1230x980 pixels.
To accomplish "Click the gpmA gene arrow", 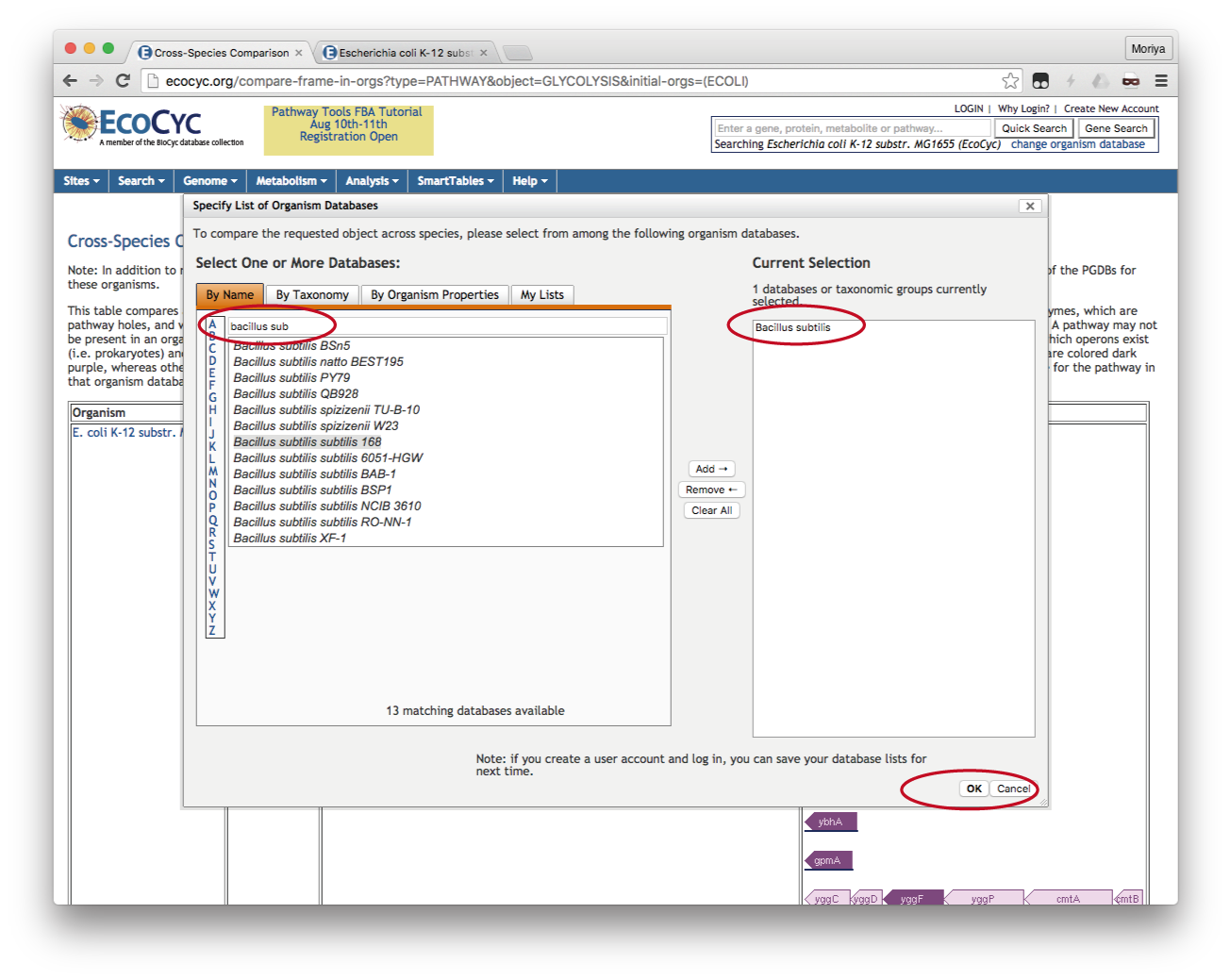I will pos(828,860).
